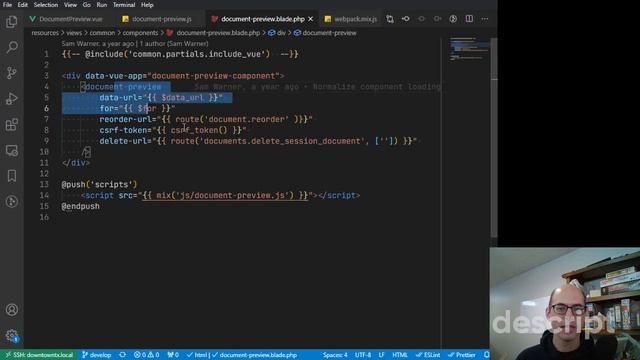Open the Edit menu
This screenshot has width=640, height=360.
tap(22, 5)
